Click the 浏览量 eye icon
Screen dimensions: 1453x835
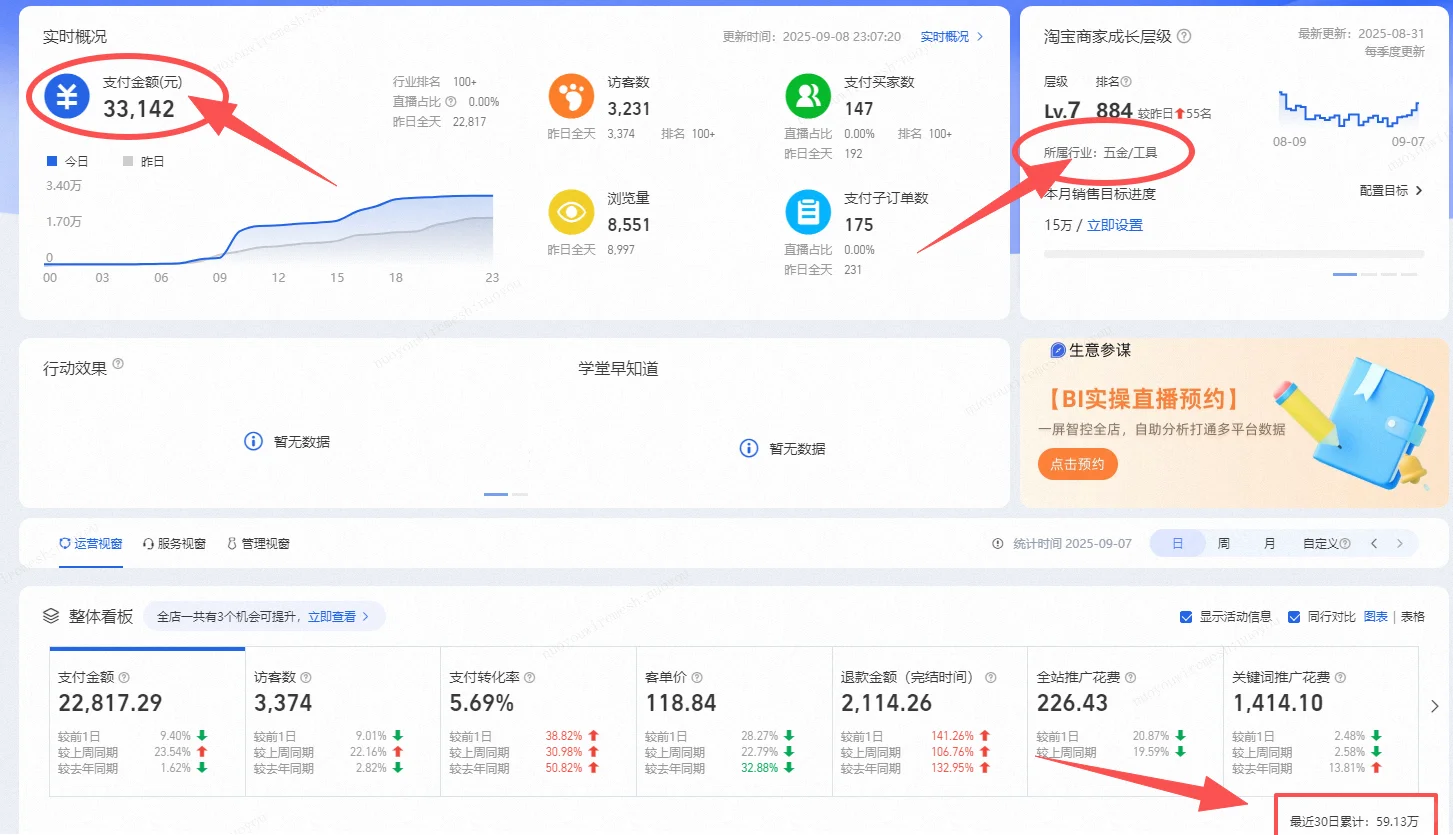(570, 214)
